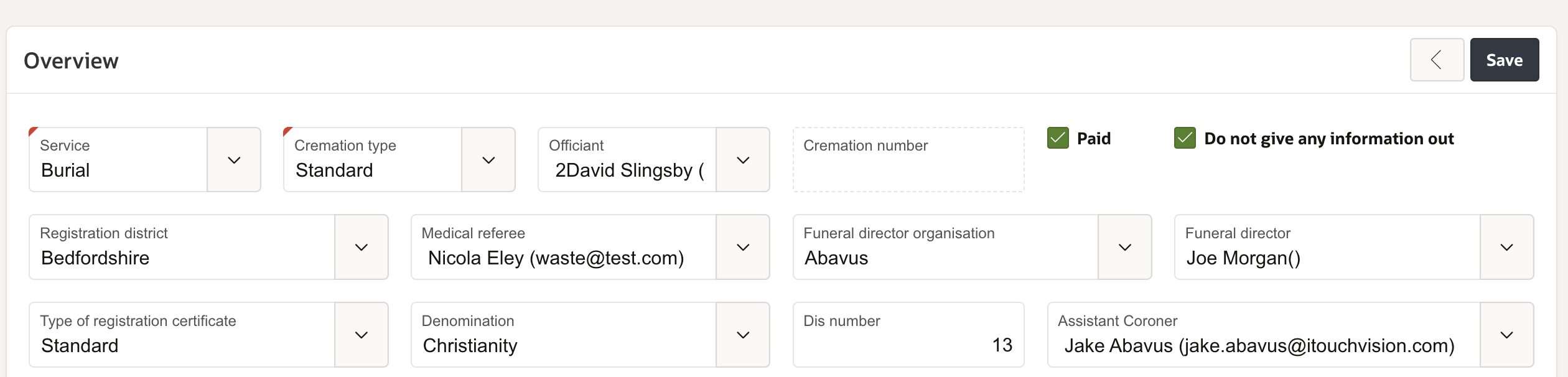Image resolution: width=1568 pixels, height=377 pixels.
Task: Open the Denomination chevron icon
Action: (743, 335)
